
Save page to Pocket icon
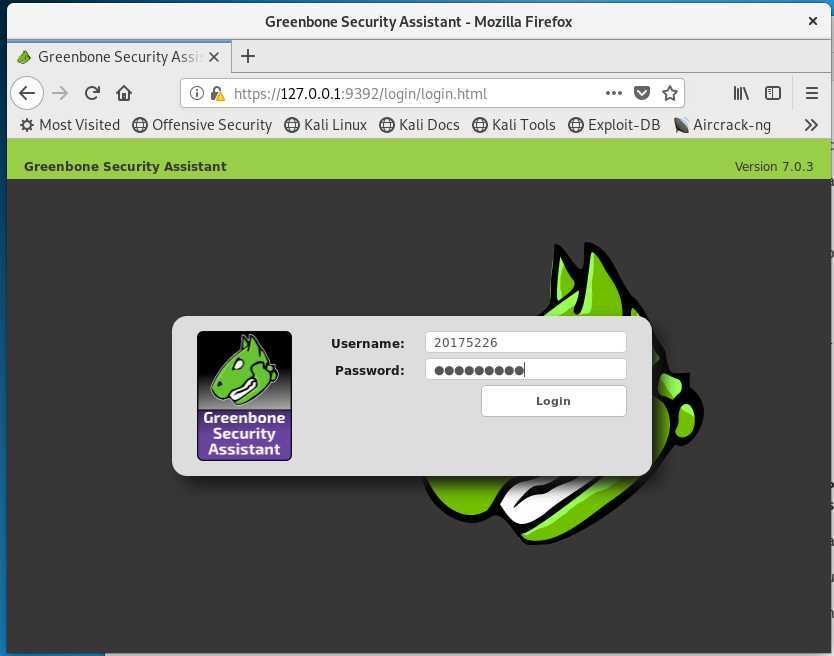click(x=642, y=94)
